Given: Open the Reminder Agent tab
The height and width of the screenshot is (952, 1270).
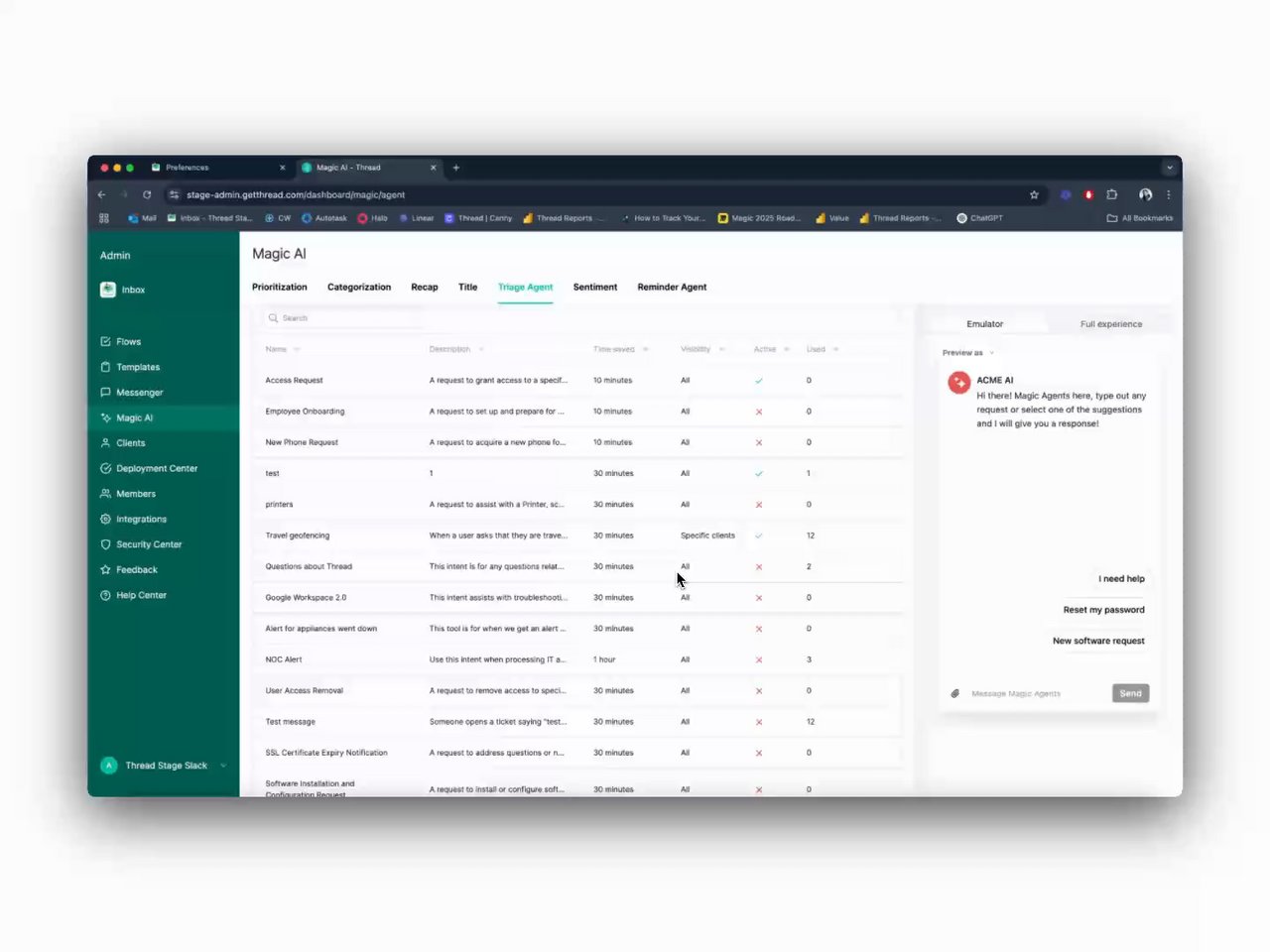Looking at the screenshot, I should coord(672,288).
